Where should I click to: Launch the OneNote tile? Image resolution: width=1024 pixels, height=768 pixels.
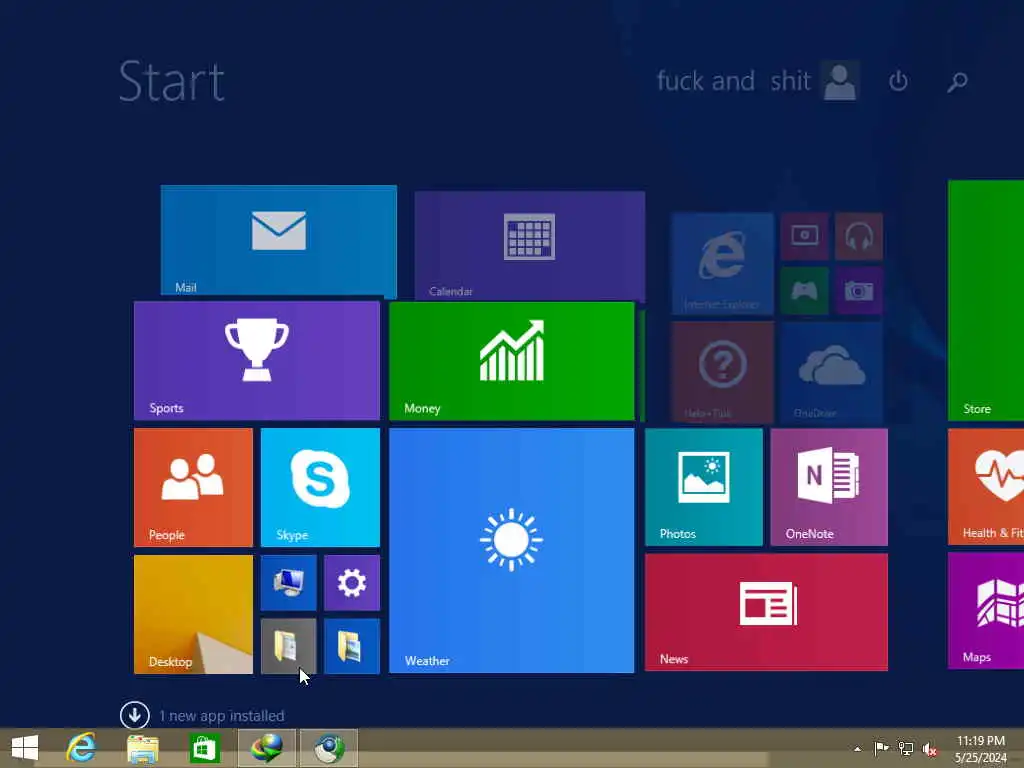coord(829,487)
